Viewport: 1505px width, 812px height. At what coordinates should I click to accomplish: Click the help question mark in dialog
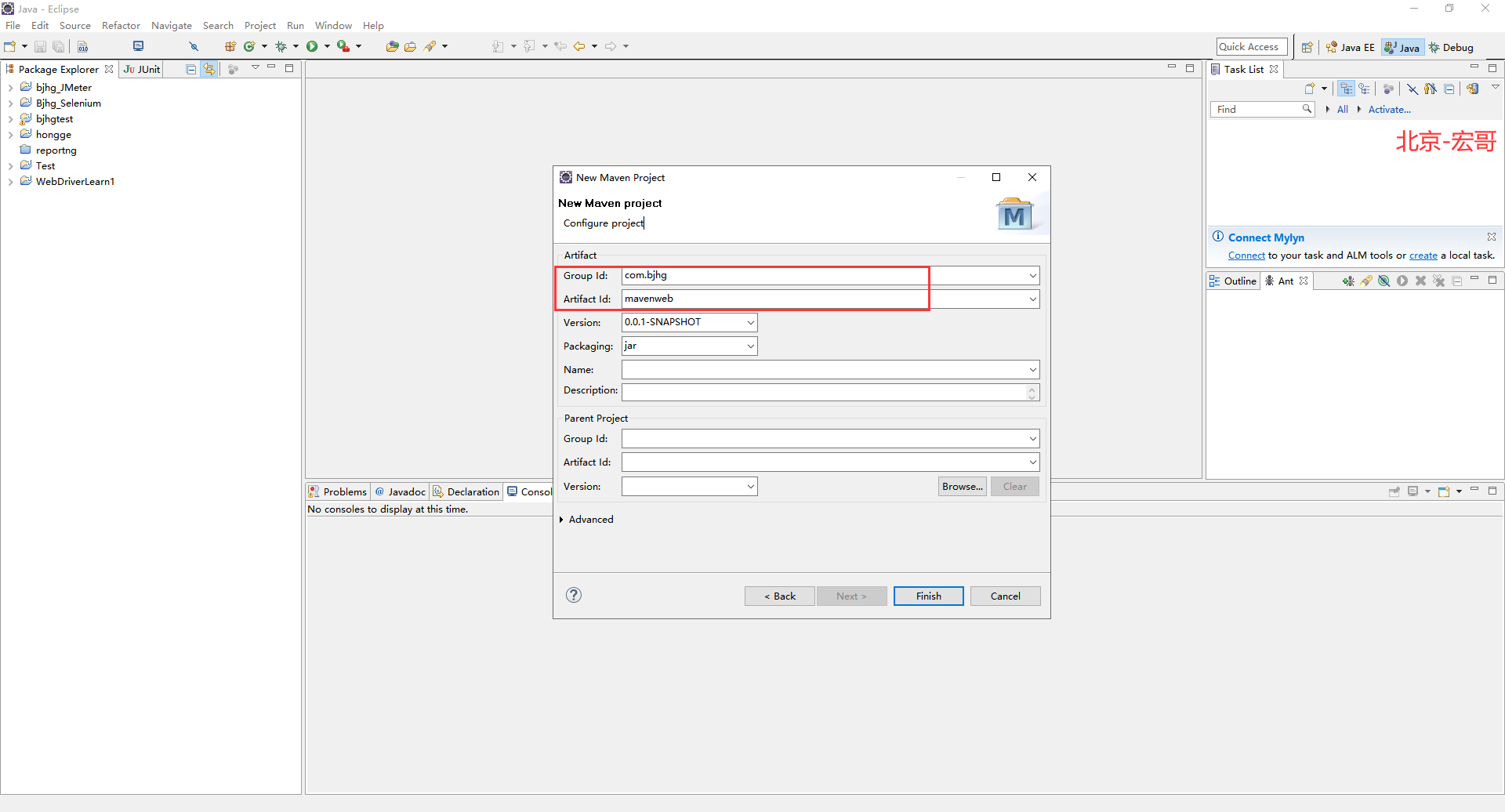tap(574, 595)
